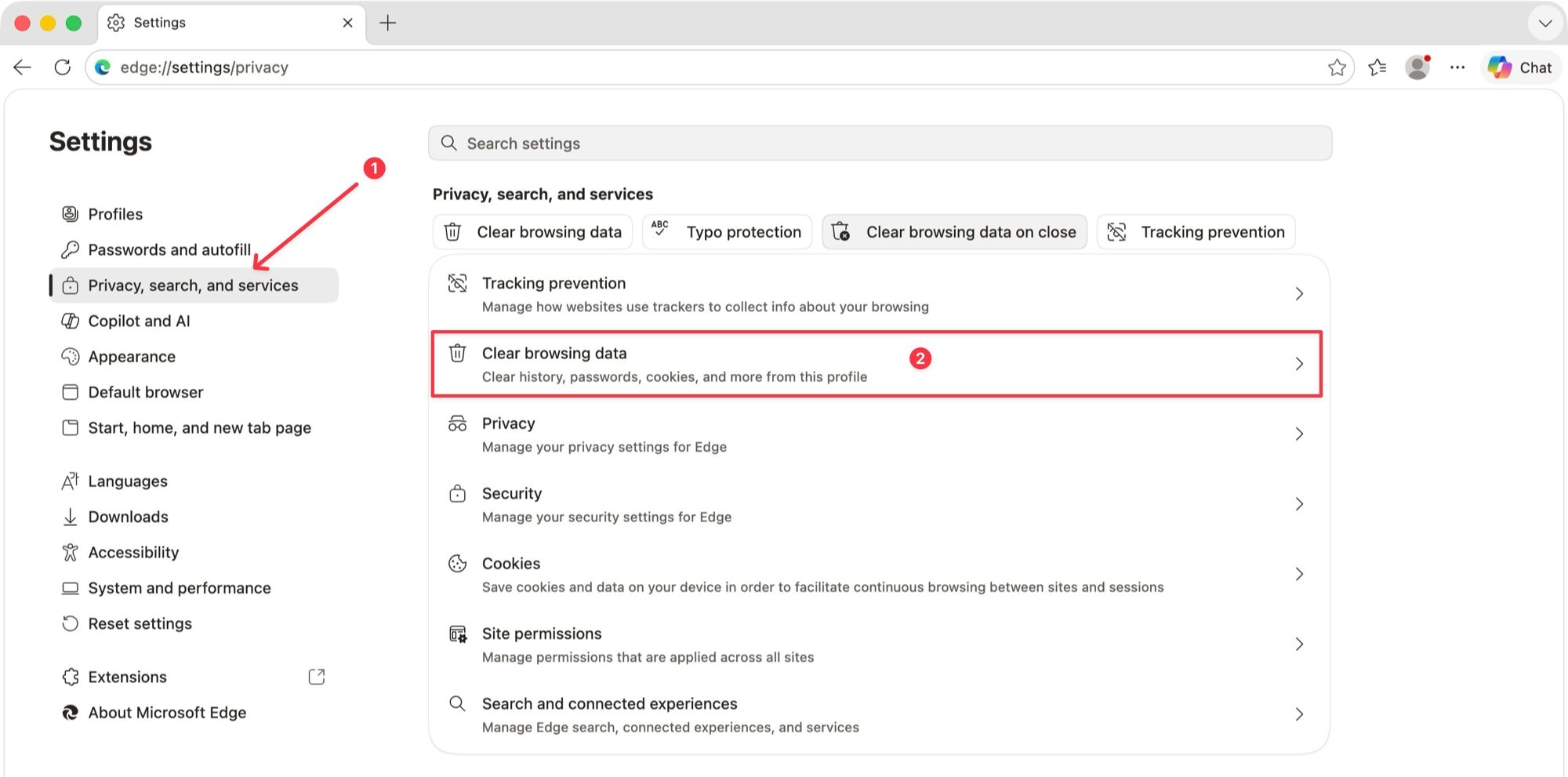This screenshot has height=777, width=1568.
Task: Add this page to favorites star
Action: [1338, 67]
